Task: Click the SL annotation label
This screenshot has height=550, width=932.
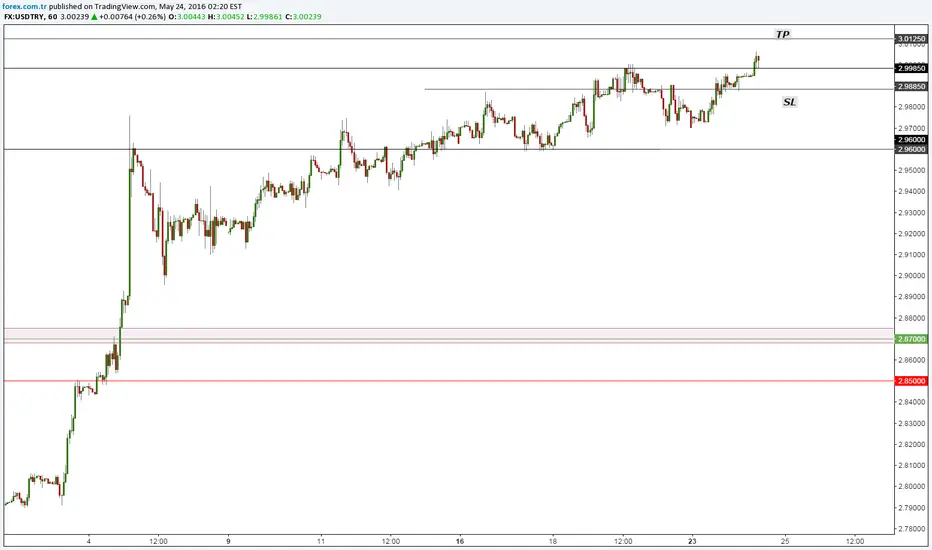Action: [x=789, y=102]
